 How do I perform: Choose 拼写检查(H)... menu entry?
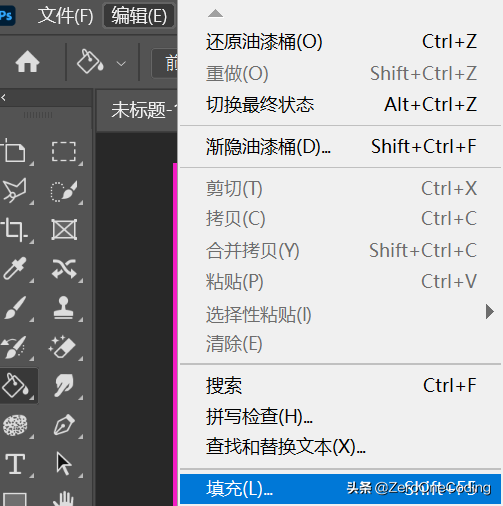pos(340,417)
